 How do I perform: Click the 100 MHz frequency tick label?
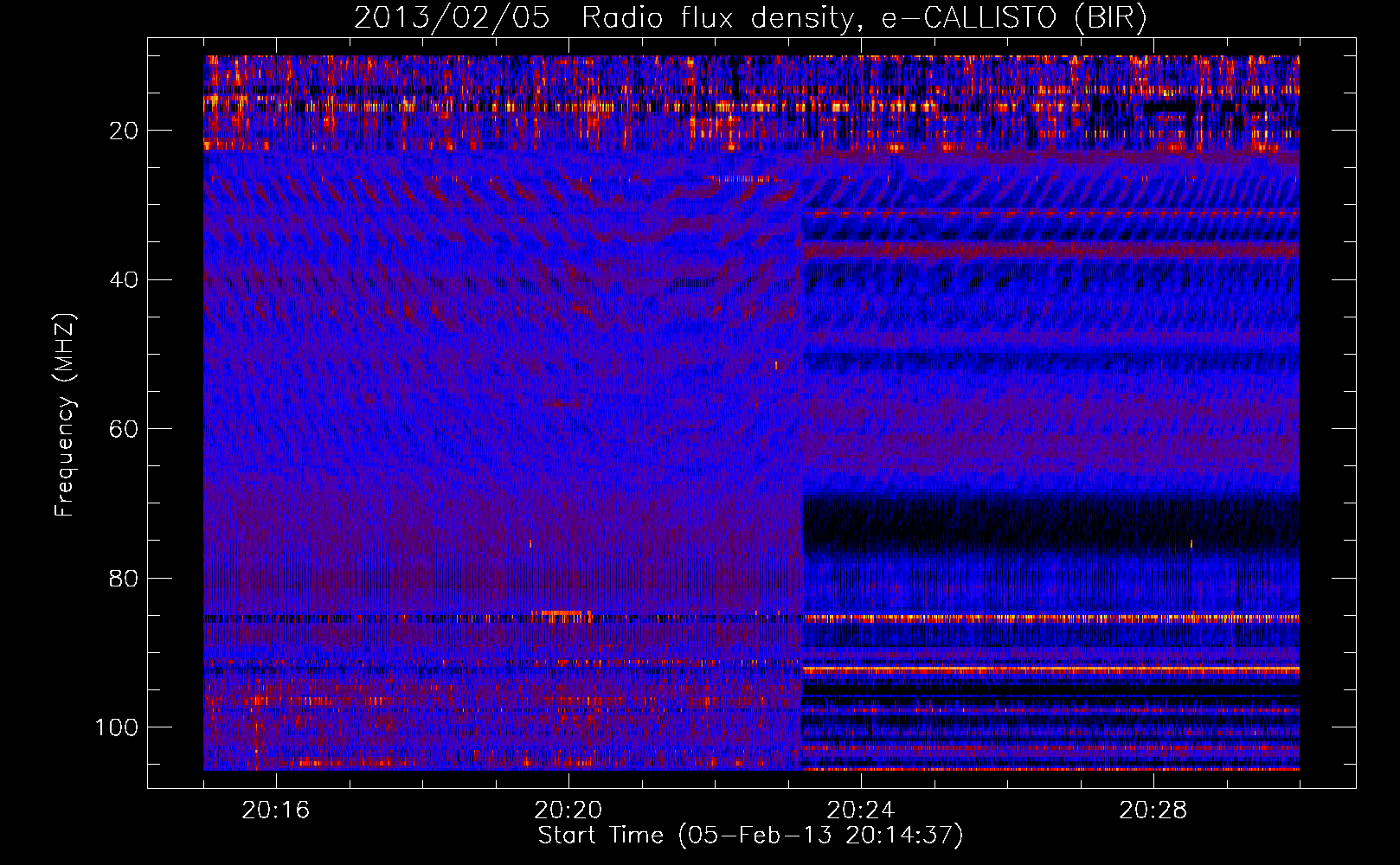(117, 727)
